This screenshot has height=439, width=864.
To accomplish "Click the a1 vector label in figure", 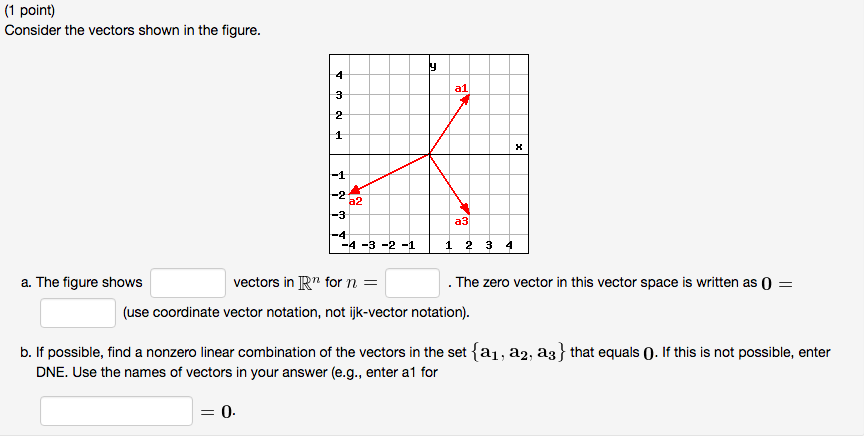I will 460,89.
